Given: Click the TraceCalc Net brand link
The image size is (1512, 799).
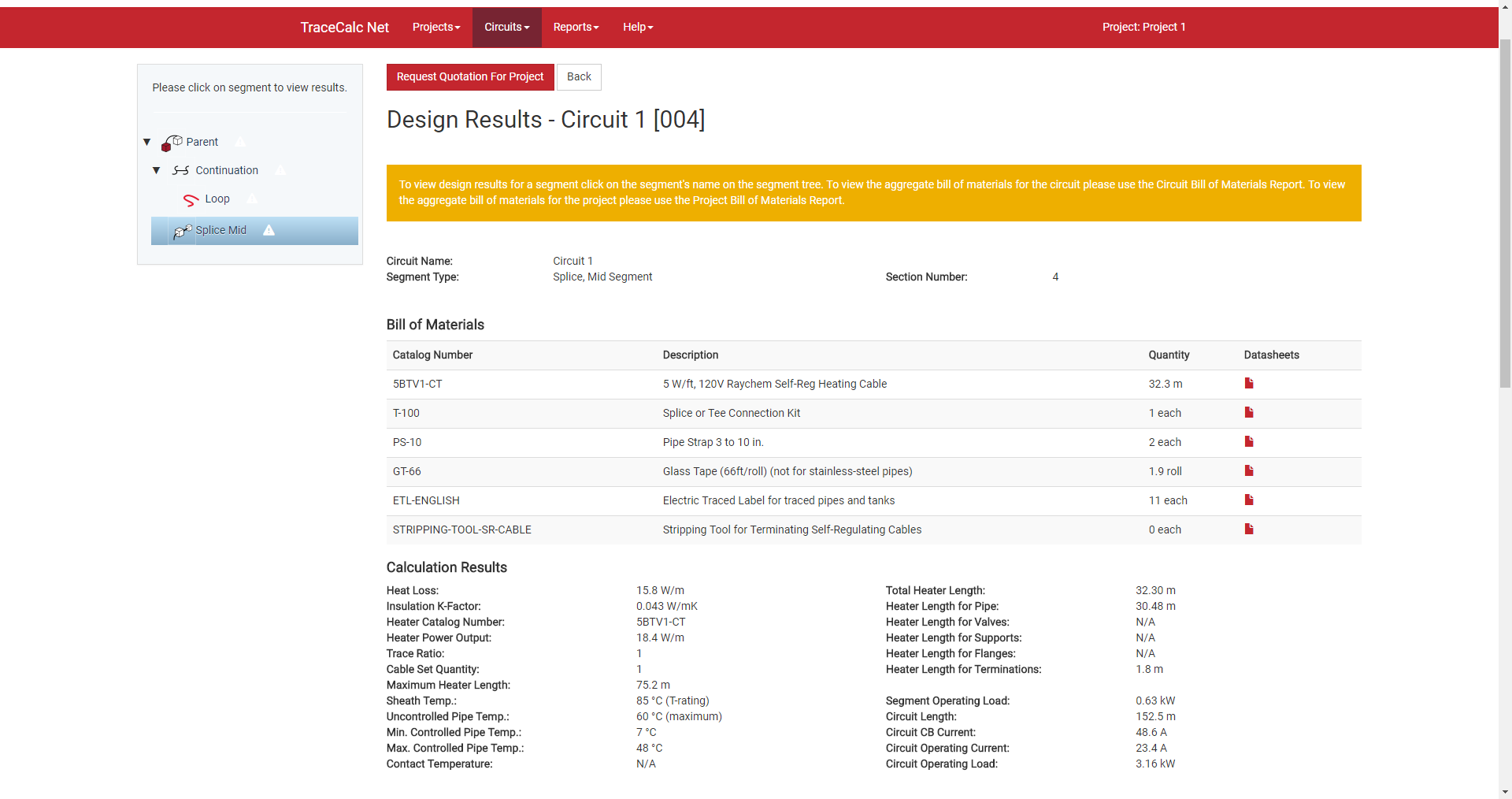Looking at the screenshot, I should point(344,28).
